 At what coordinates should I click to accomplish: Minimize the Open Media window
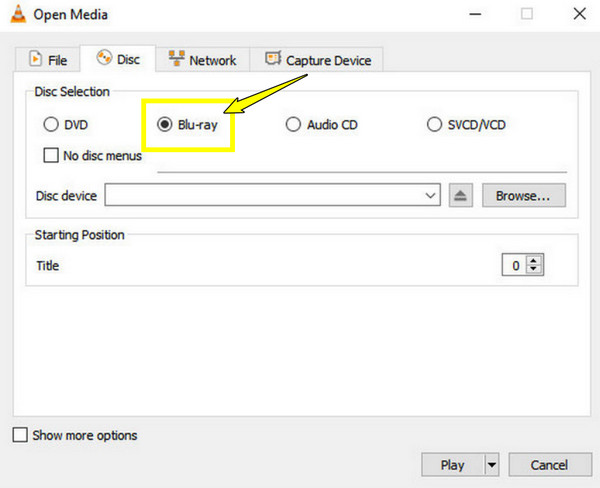point(475,14)
